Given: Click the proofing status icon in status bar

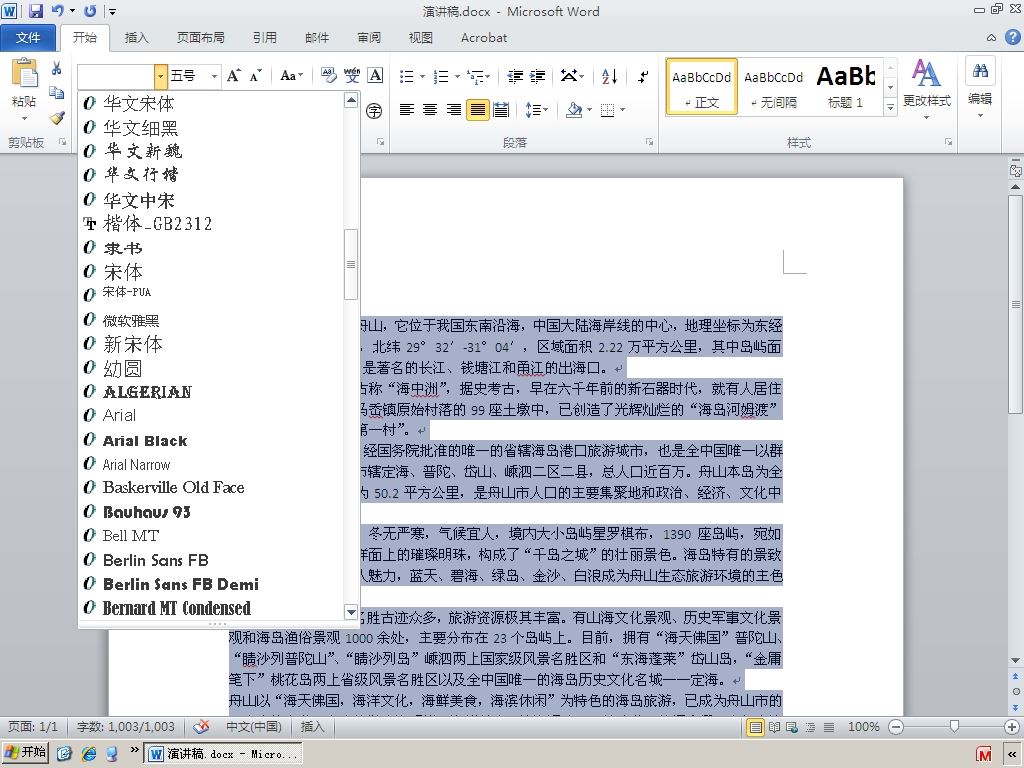Looking at the screenshot, I should 201,726.
